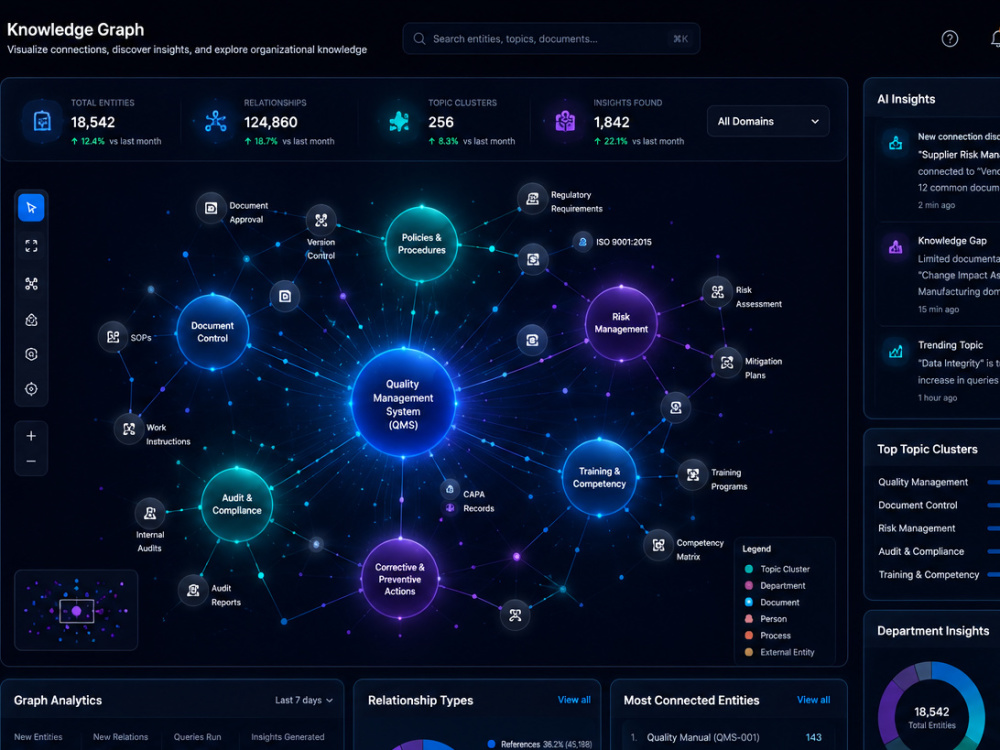This screenshot has height=750, width=1000.
Task: Click the Insights Found stat icon
Action: coord(565,121)
